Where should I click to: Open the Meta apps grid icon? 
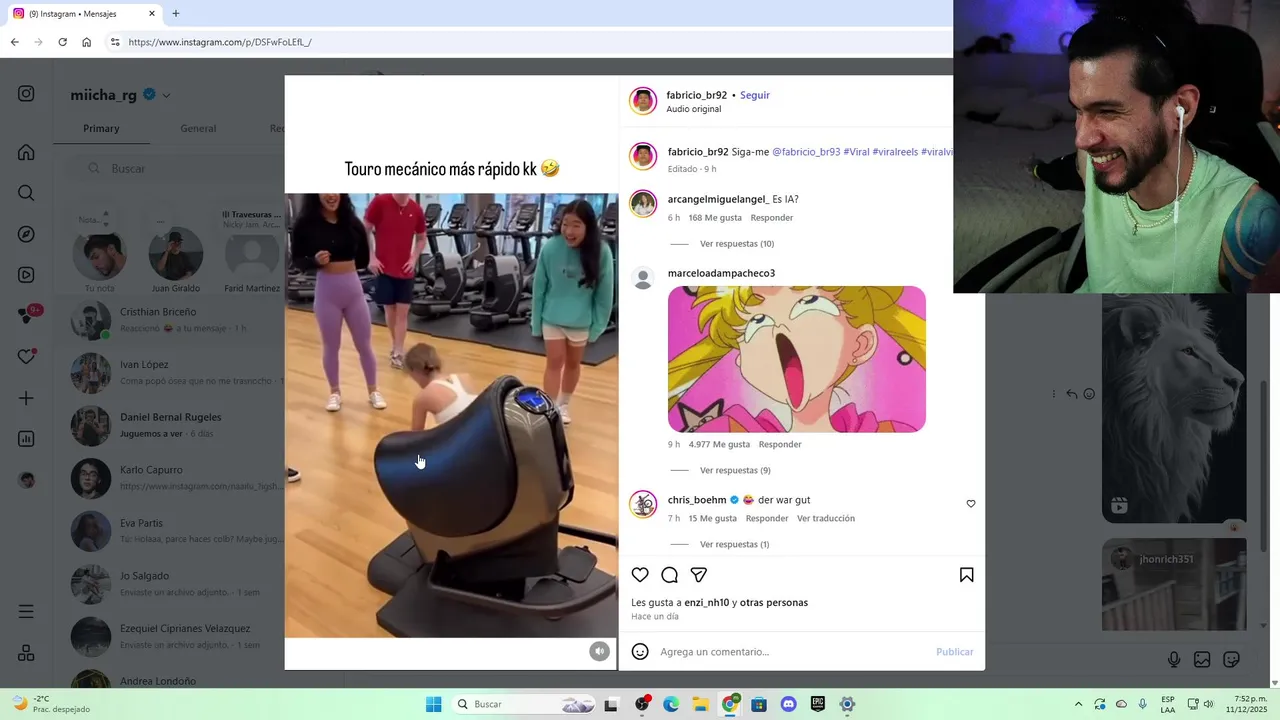coord(26,653)
